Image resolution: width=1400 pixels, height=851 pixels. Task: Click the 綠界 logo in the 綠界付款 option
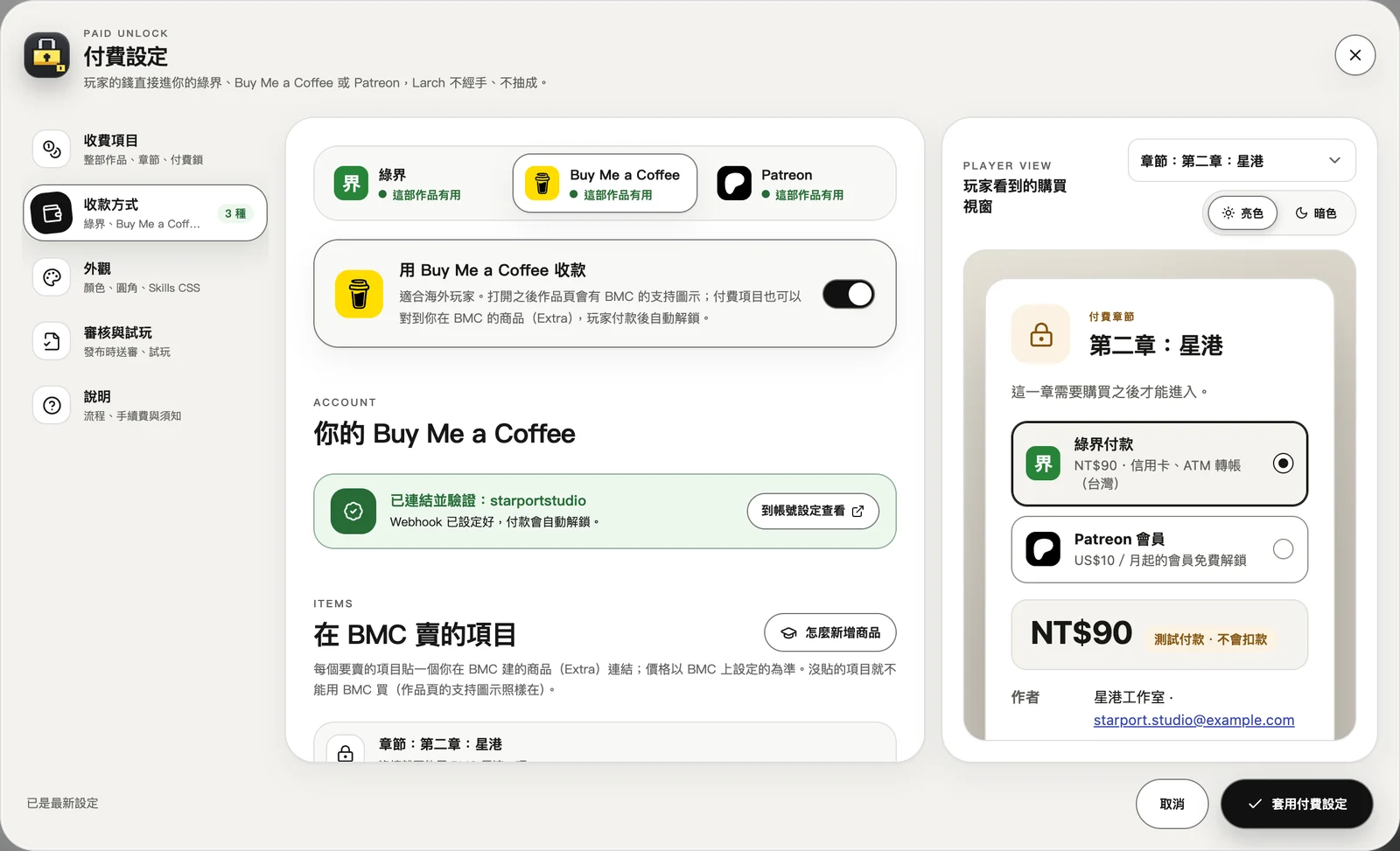tap(1043, 464)
